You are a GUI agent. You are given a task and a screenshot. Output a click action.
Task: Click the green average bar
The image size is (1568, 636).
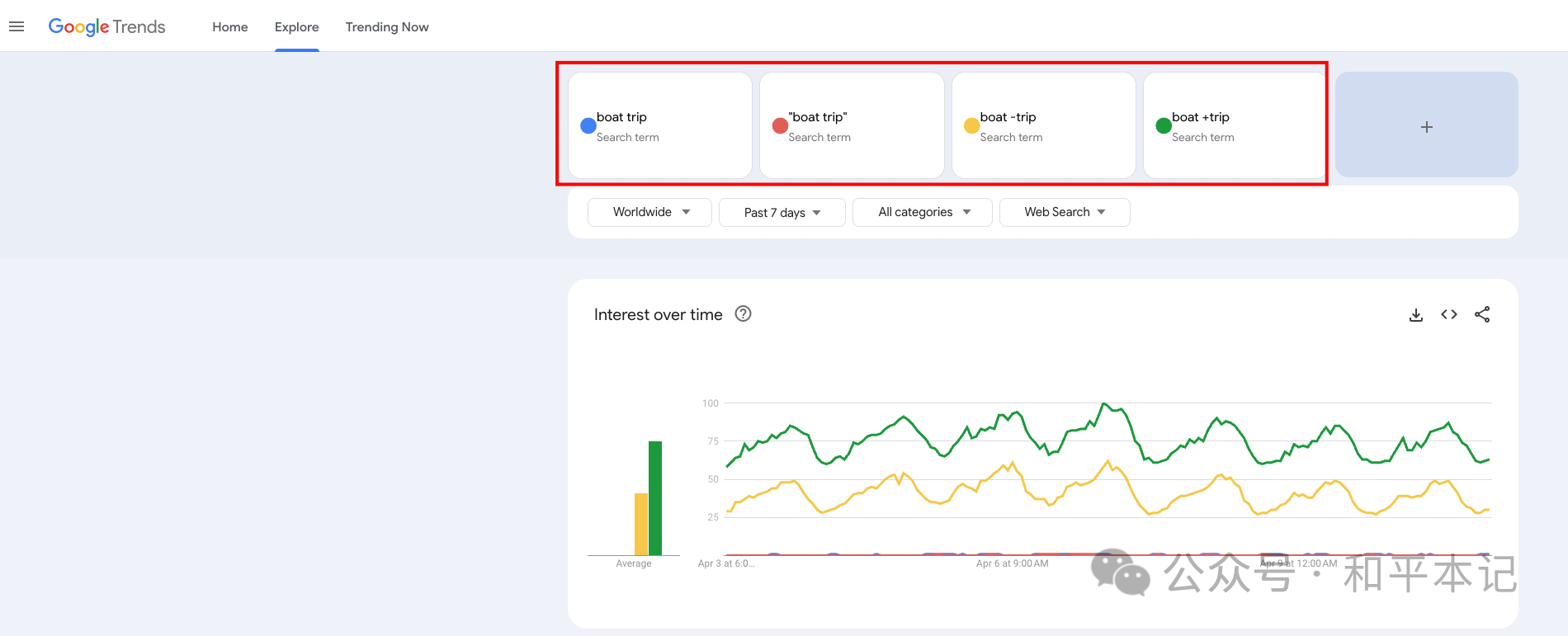click(x=655, y=498)
